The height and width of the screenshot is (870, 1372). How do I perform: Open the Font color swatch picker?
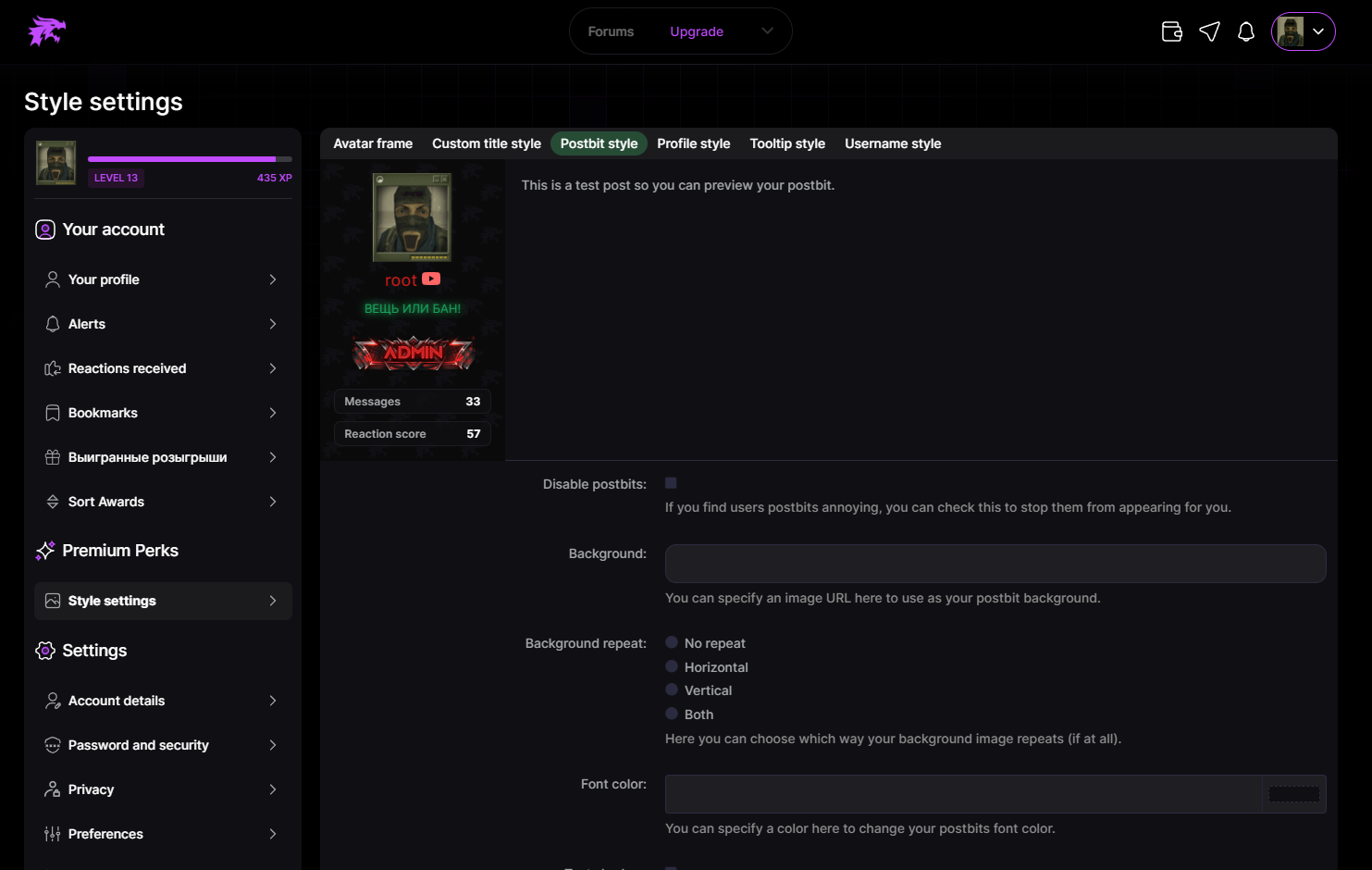pos(1292,794)
